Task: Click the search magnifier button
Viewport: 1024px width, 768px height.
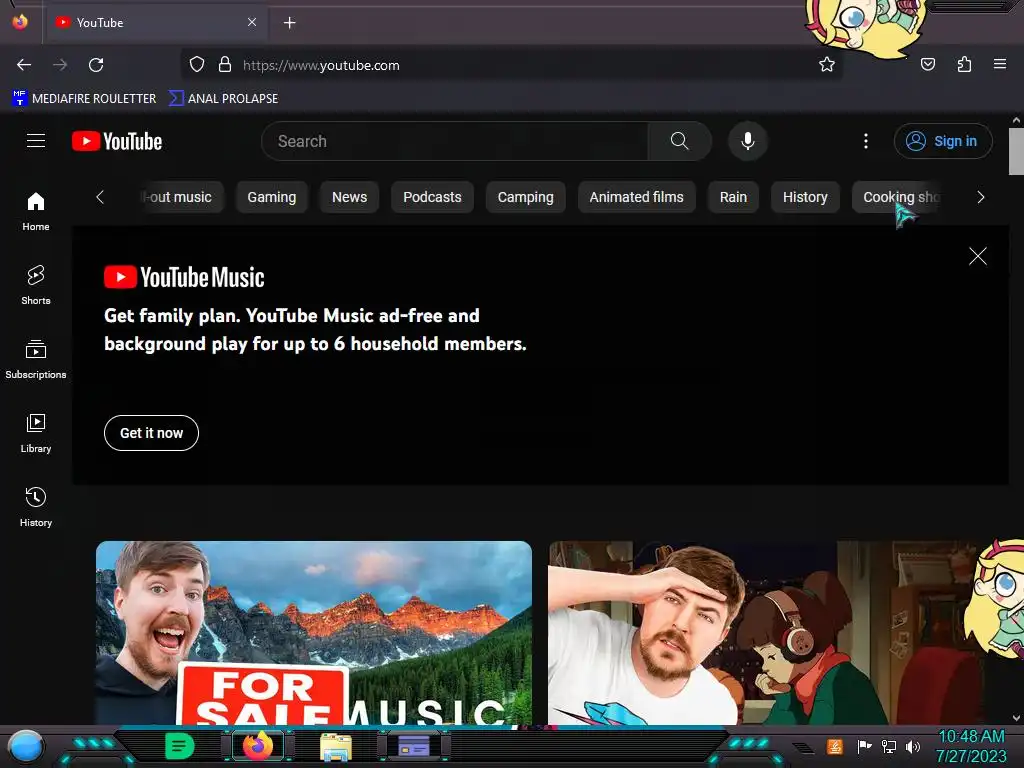Action: (x=679, y=141)
